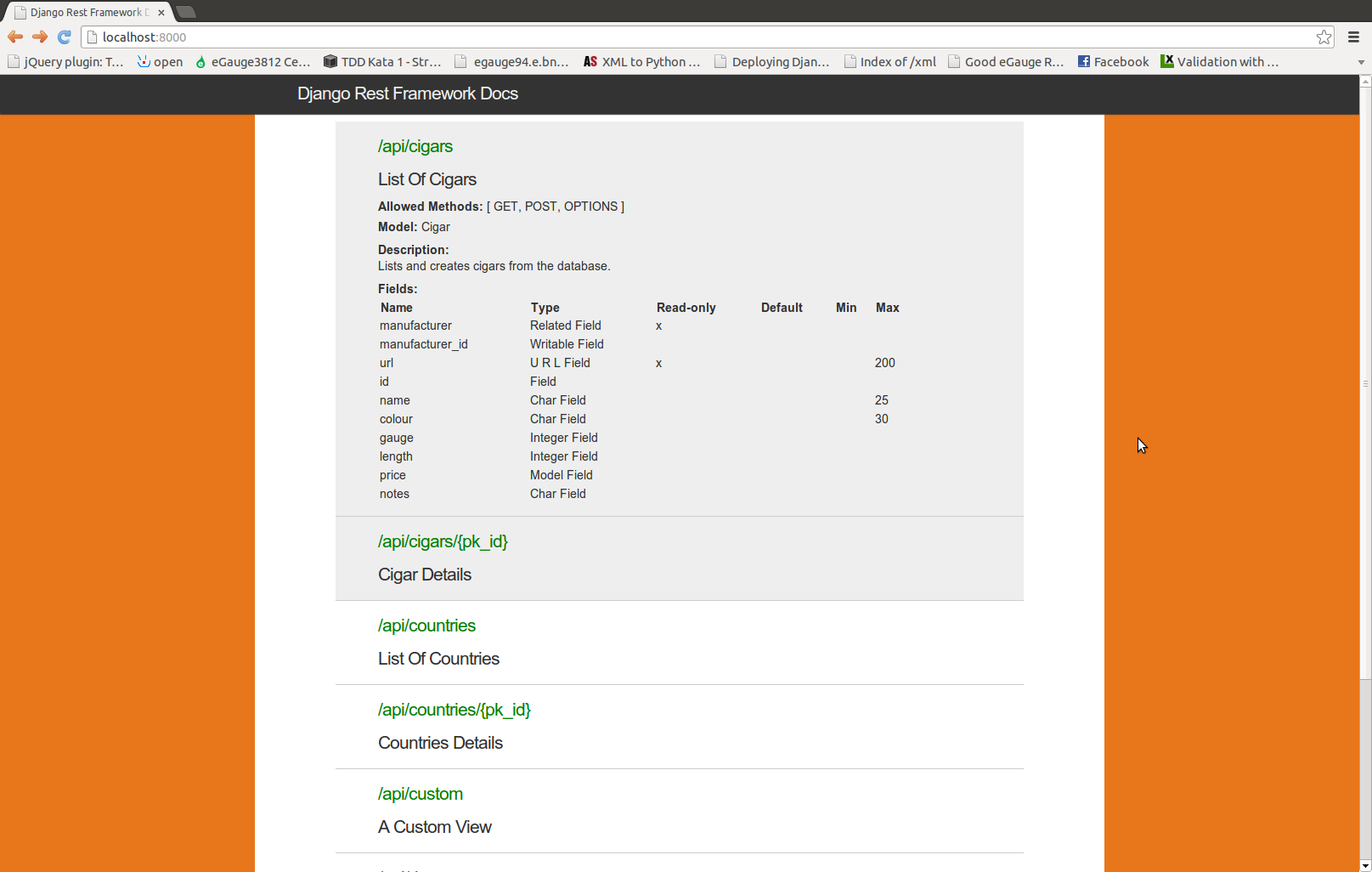The image size is (1372, 872).
Task: Collapse the /api/cigars endpoint
Action: (415, 146)
